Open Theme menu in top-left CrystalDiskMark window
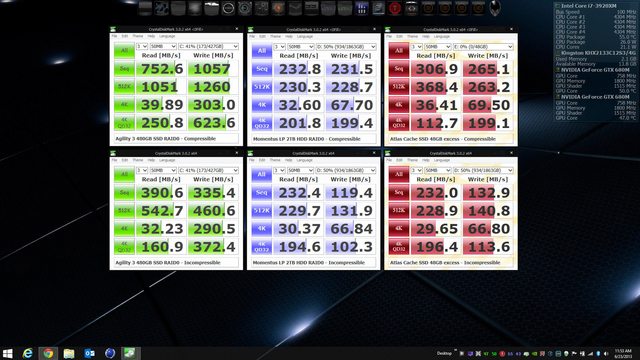This screenshot has width=640, height=360. pos(138,36)
